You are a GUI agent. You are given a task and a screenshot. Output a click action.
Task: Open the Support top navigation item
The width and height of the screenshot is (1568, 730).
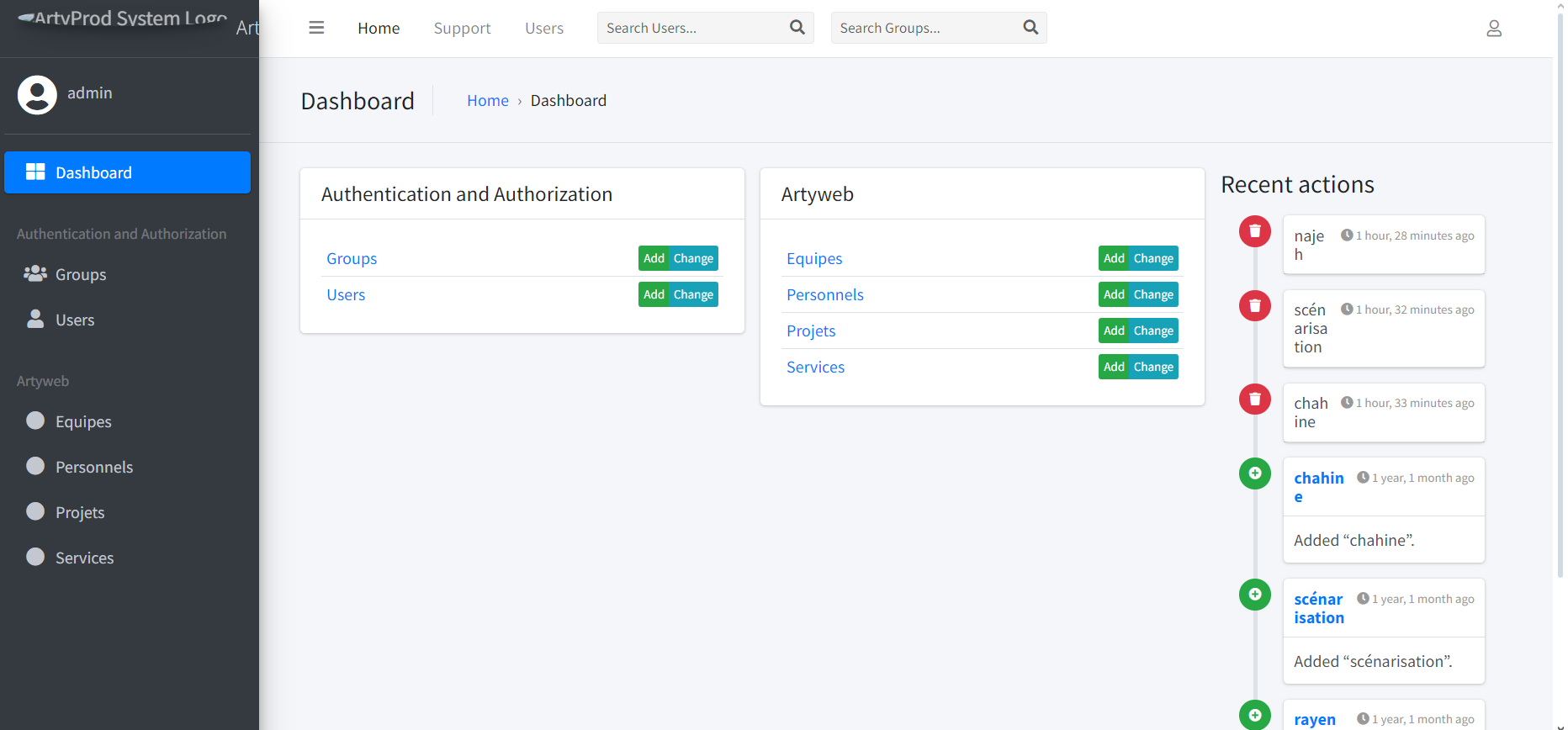pyautogui.click(x=462, y=29)
